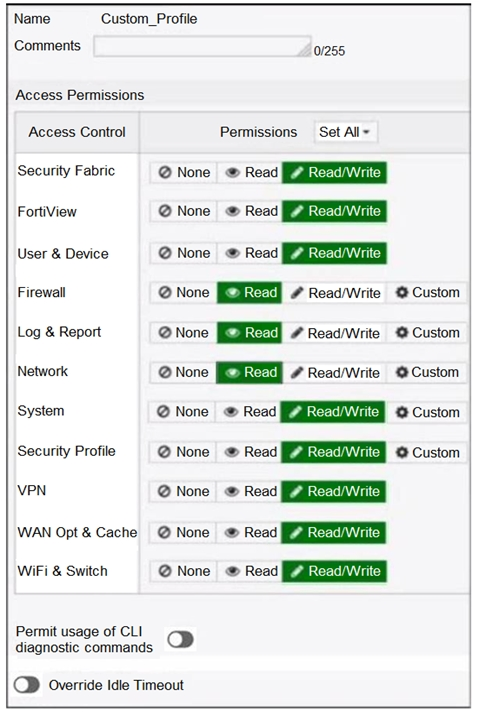Viewport: 479px width, 716px height.
Task: Click the pencil icon for Firewall Read/Write
Action: point(297,293)
